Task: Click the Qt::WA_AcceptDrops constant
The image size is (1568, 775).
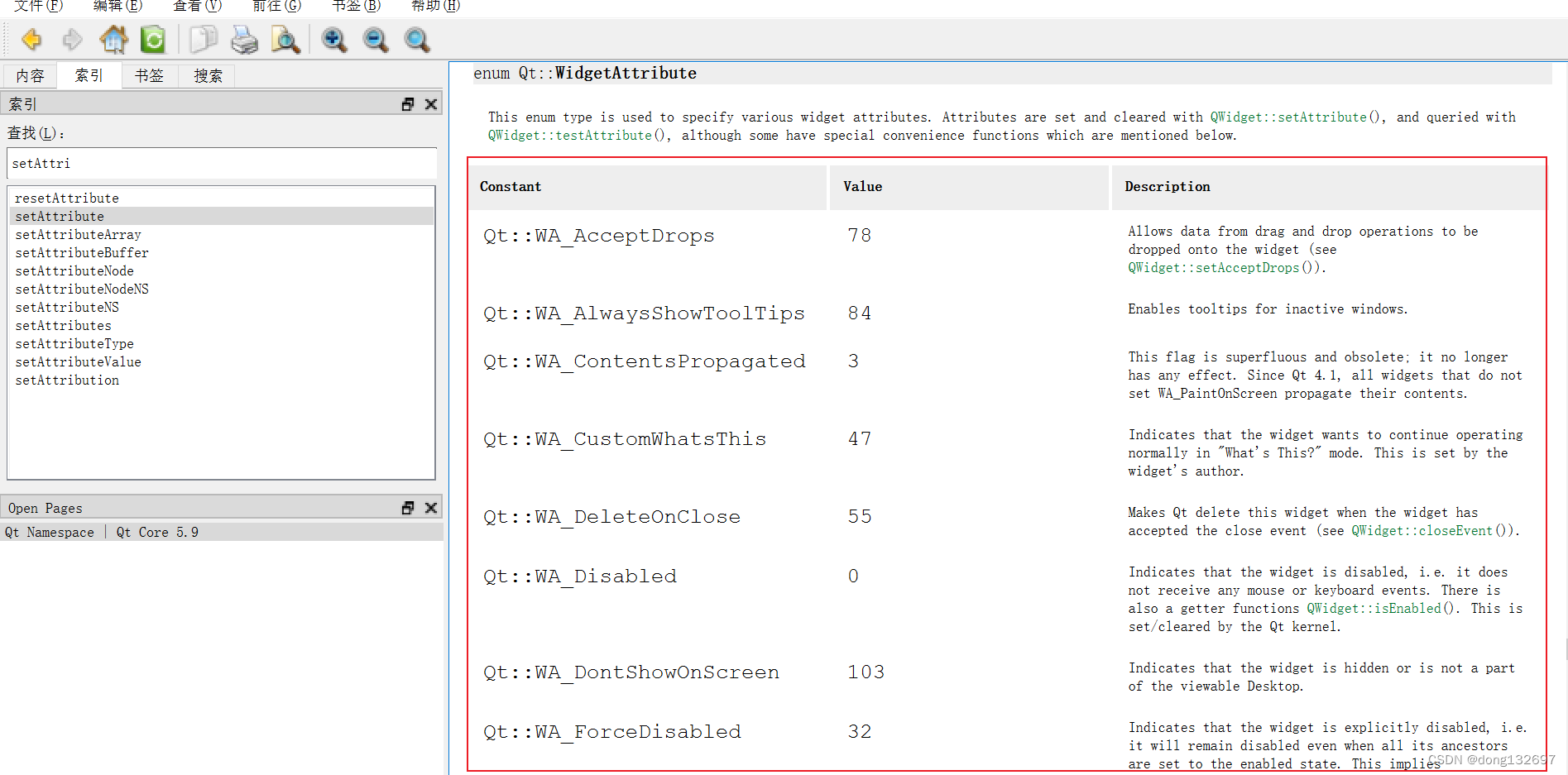Action: click(598, 236)
